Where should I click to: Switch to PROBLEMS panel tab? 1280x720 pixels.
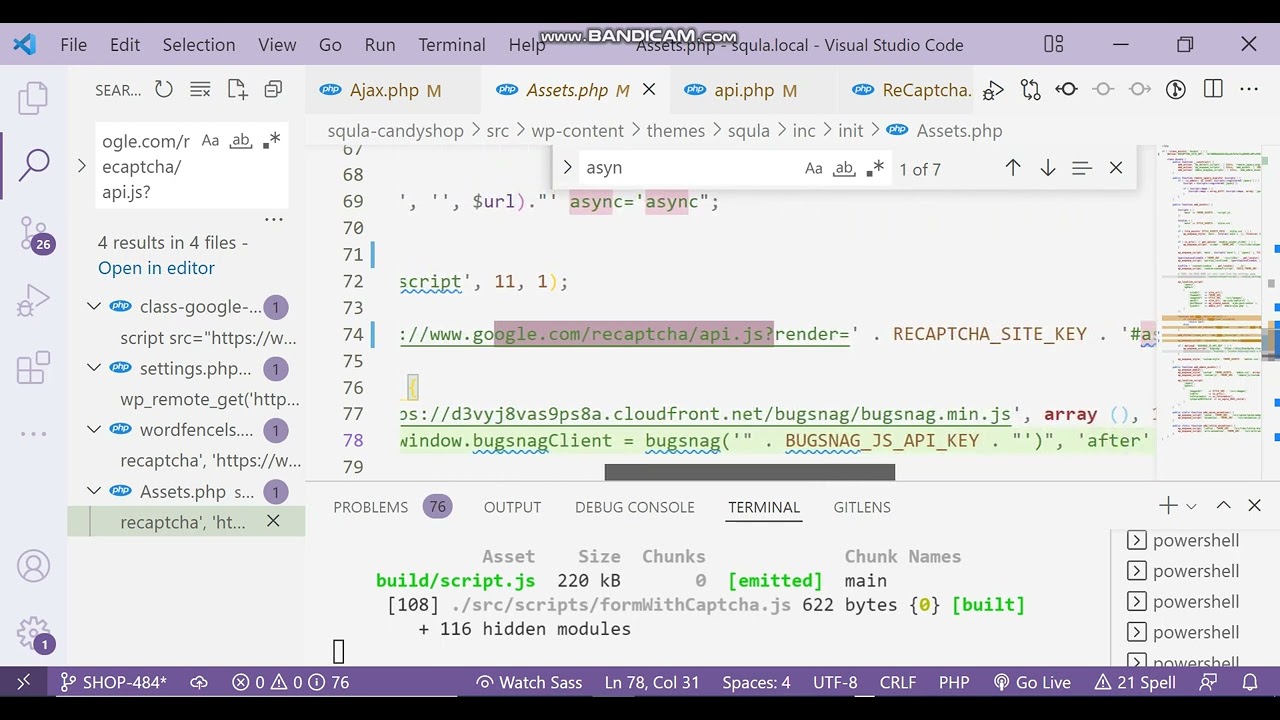[392, 507]
